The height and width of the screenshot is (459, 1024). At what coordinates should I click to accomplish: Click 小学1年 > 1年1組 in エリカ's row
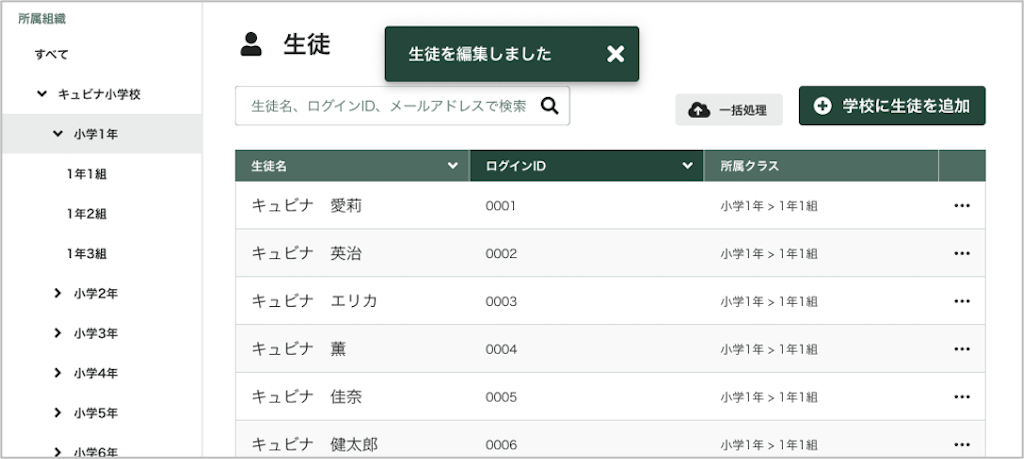(769, 302)
